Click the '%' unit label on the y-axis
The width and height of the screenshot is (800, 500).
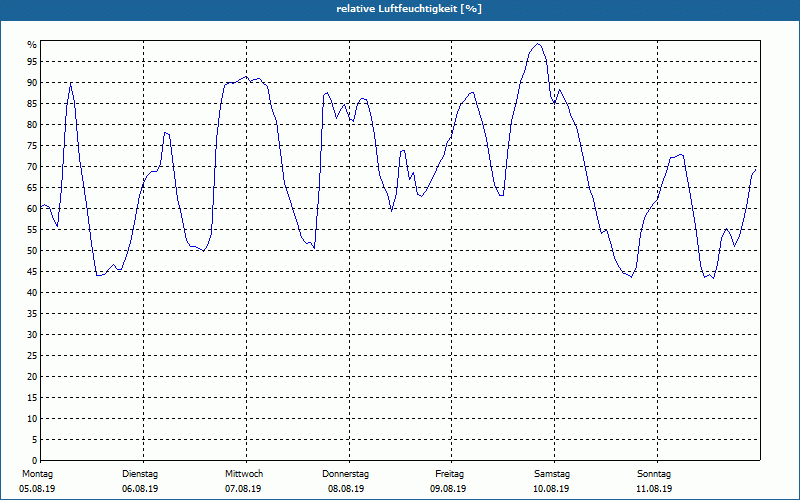[32, 45]
